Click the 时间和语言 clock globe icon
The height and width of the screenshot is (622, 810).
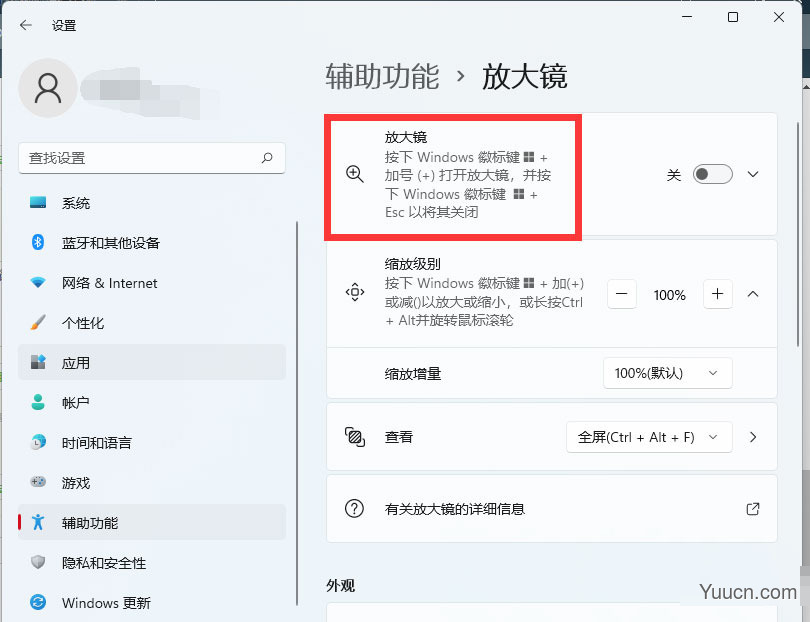[x=38, y=442]
